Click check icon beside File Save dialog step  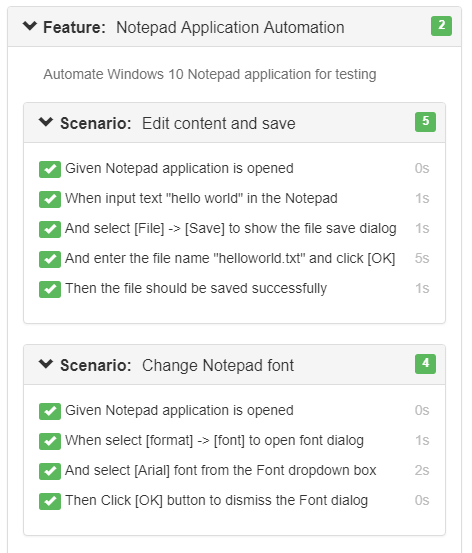pos(50,229)
